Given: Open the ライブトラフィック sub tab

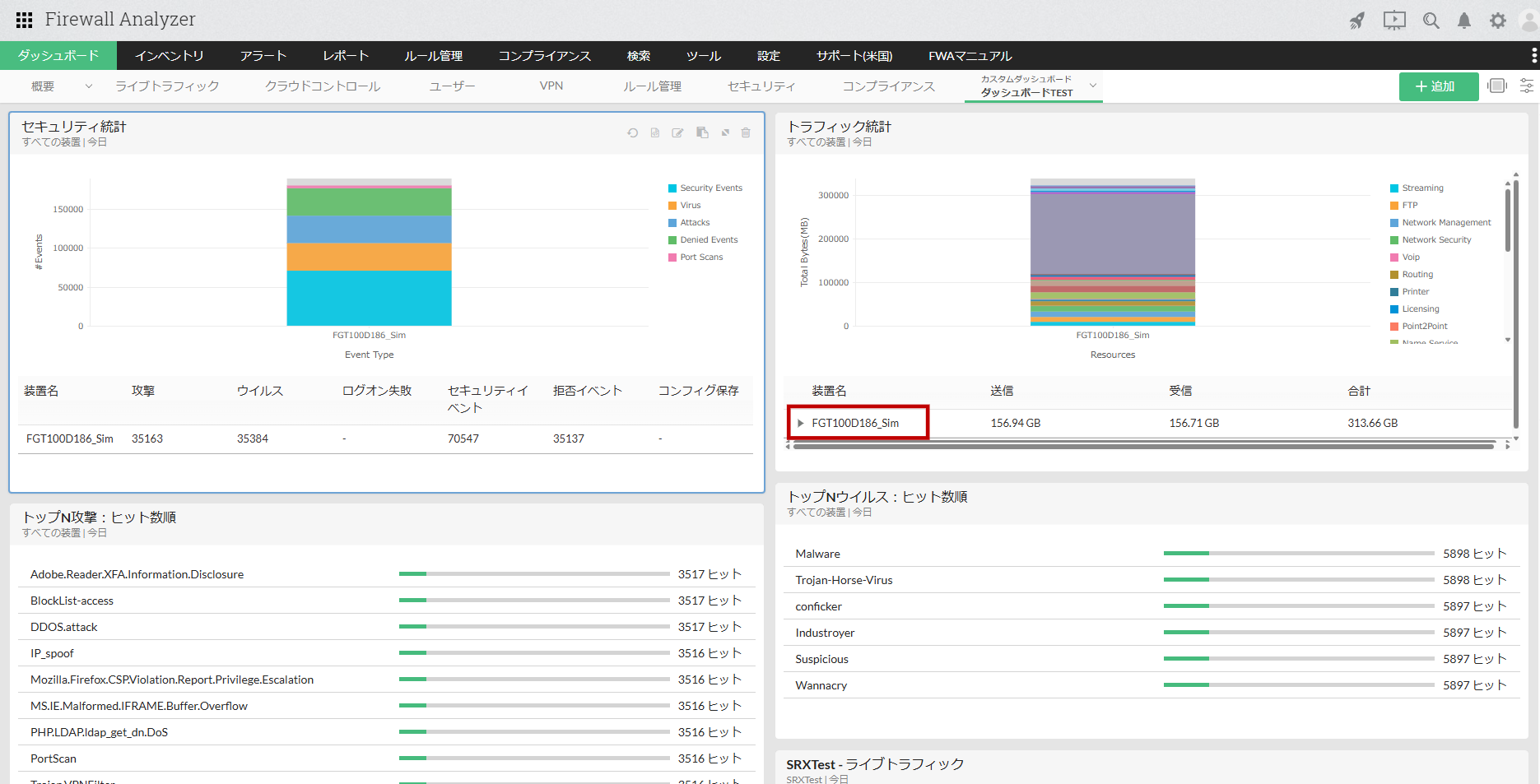Looking at the screenshot, I should coord(167,86).
